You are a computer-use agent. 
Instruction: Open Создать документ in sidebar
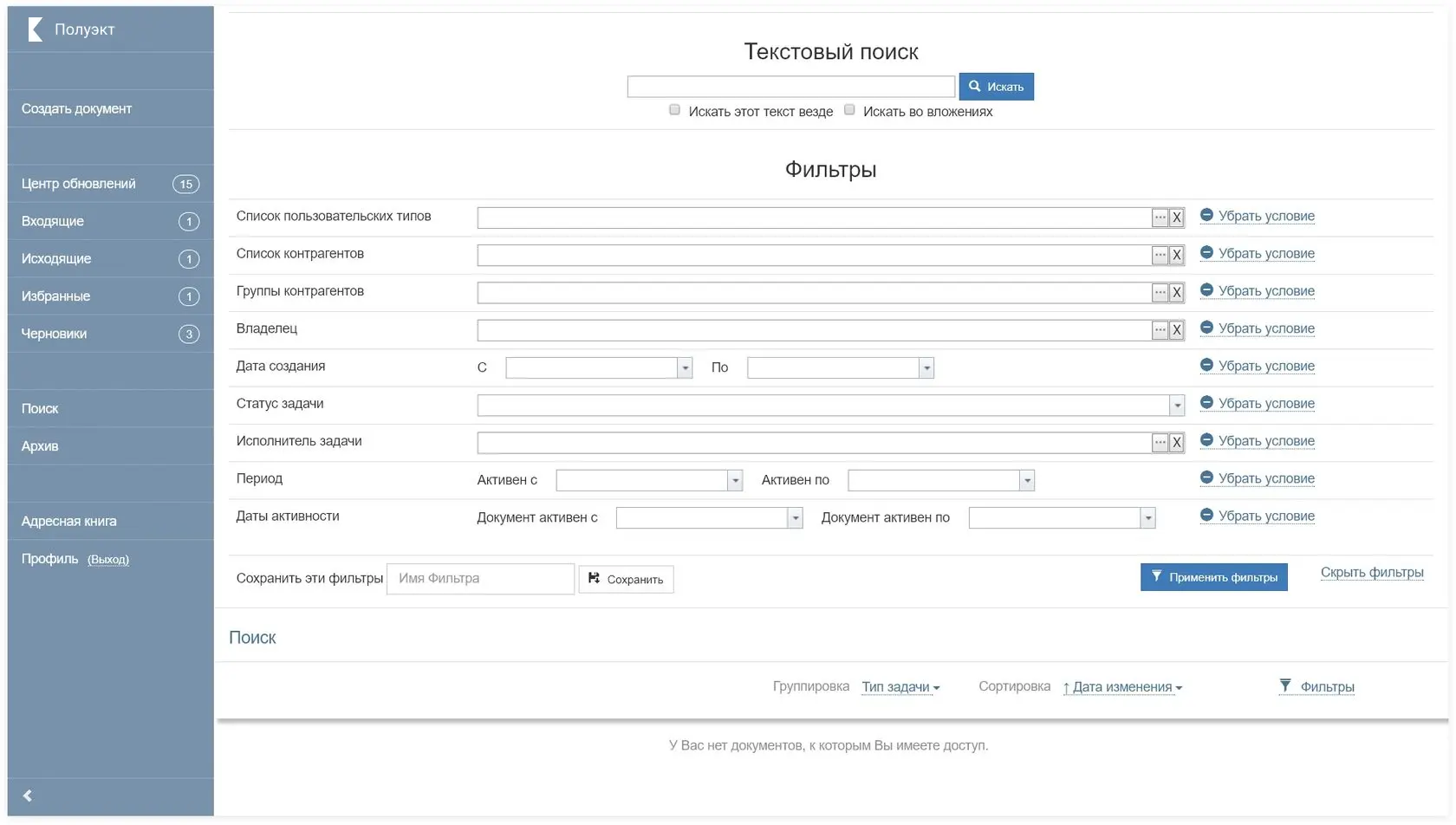tap(111, 109)
